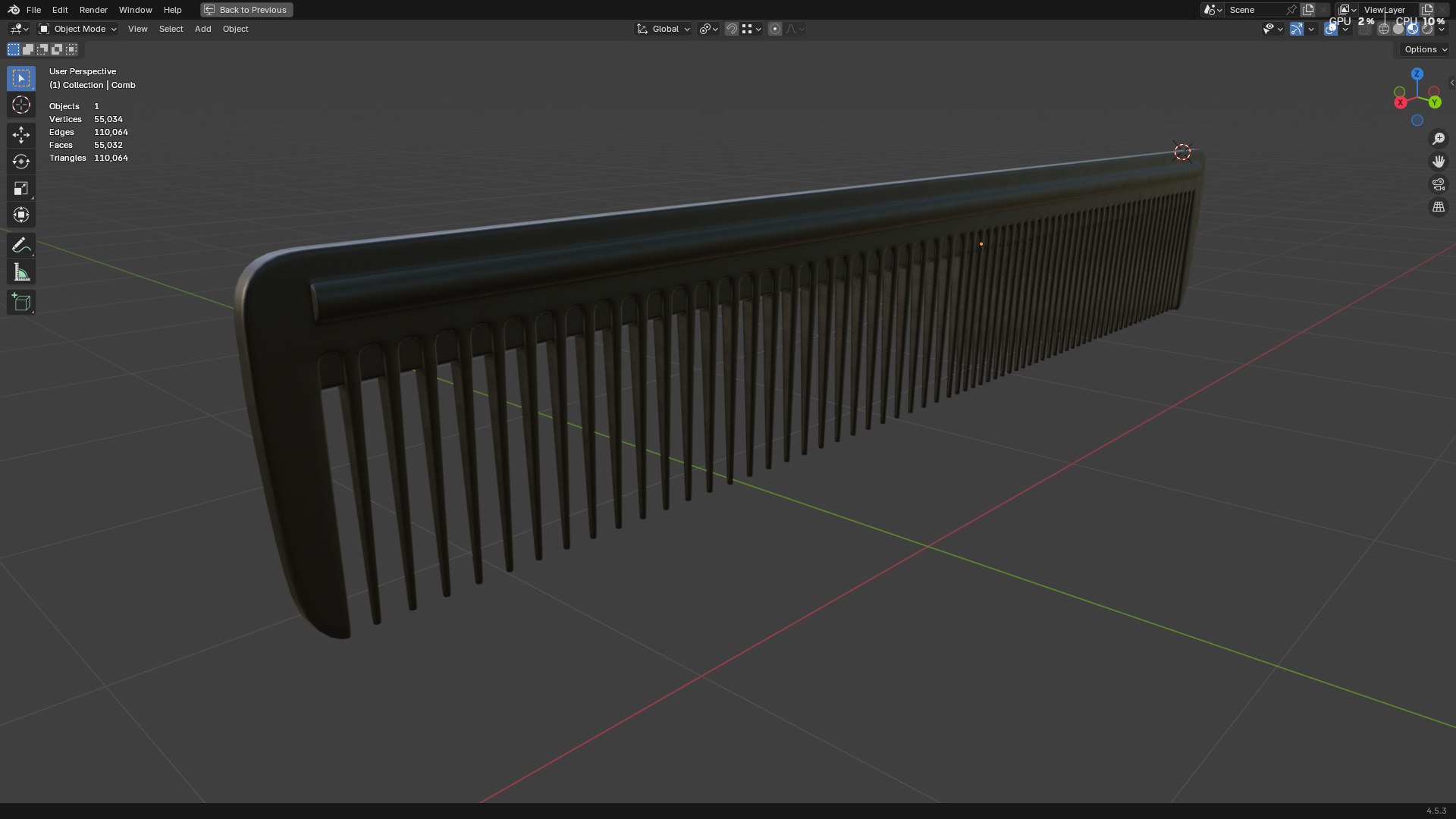Add new ViewLayer with copy icon
This screenshot has height=819, width=1456.
[1427, 10]
